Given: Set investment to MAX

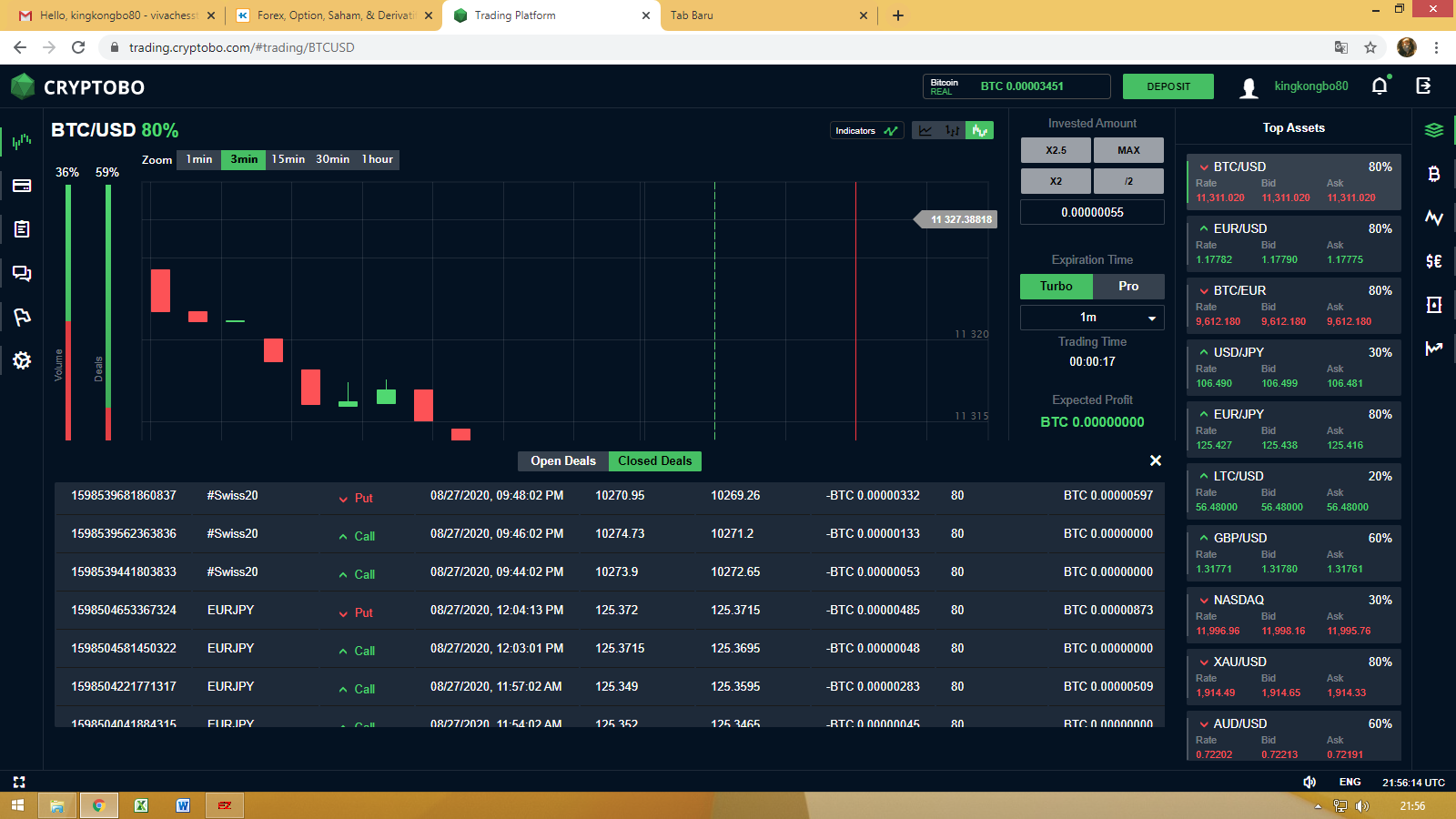Looking at the screenshot, I should 1128,150.
